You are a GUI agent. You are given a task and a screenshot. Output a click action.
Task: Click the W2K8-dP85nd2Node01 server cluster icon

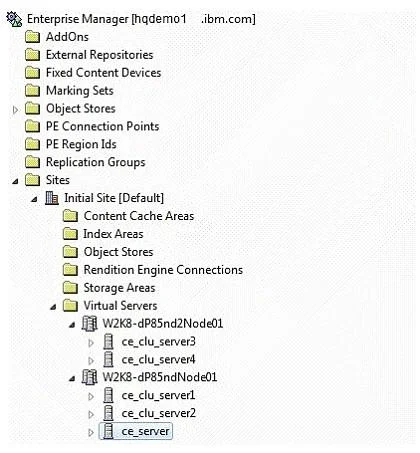tap(89, 324)
